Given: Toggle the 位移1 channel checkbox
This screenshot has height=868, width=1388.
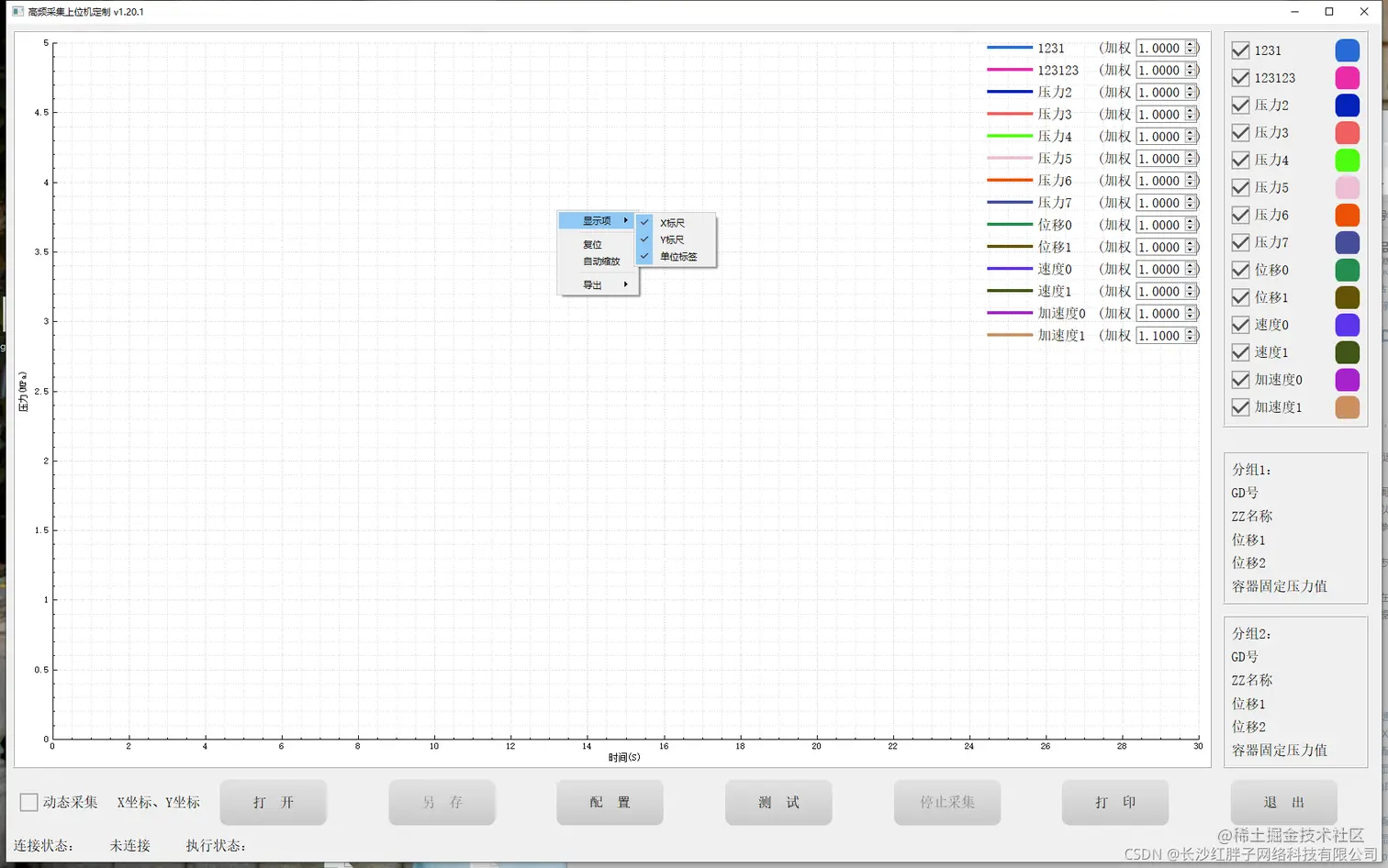Looking at the screenshot, I should [x=1240, y=297].
